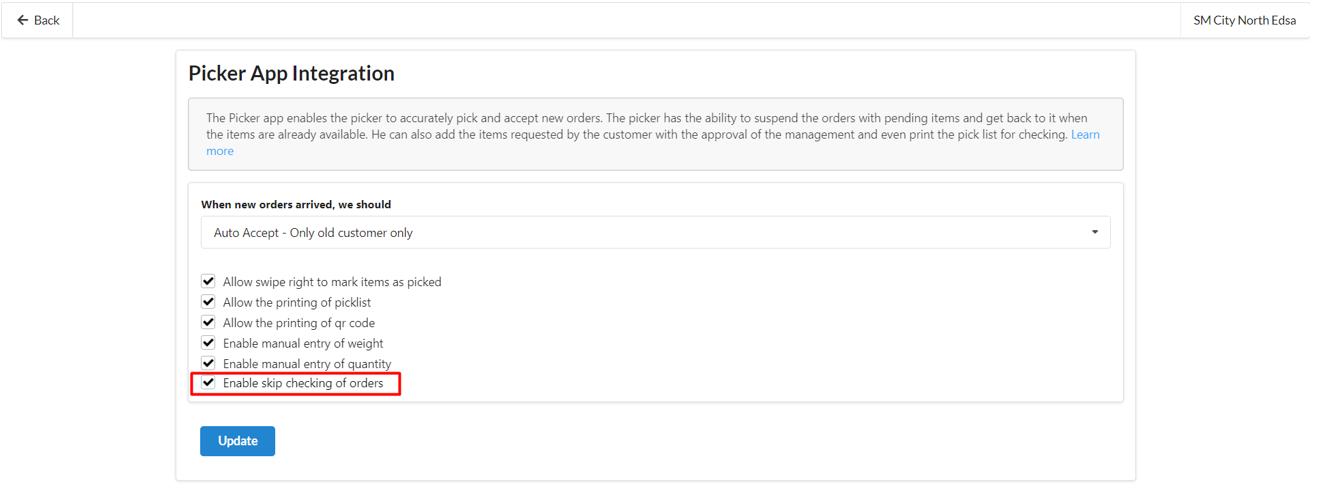Uncheck the skip checking of orders box
This screenshot has width=1318, height=495.
[208, 383]
